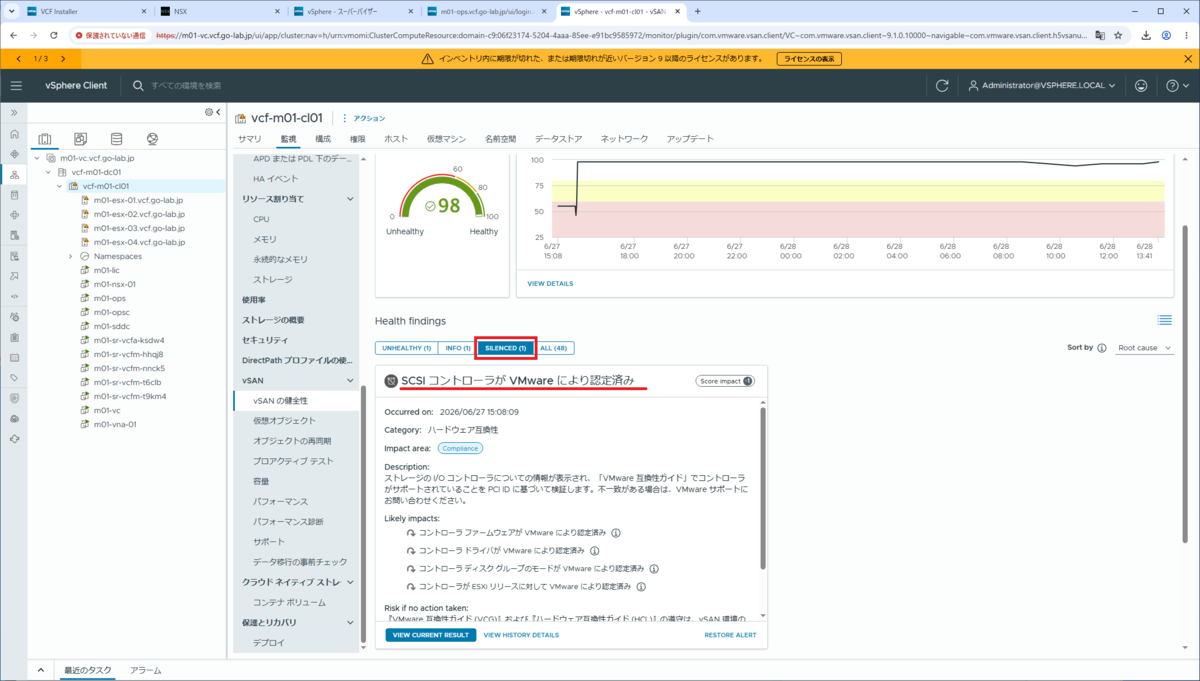Click info icon for コントローラ ディスク グループ impact
This screenshot has height=681, width=1200.
pyautogui.click(x=654, y=568)
